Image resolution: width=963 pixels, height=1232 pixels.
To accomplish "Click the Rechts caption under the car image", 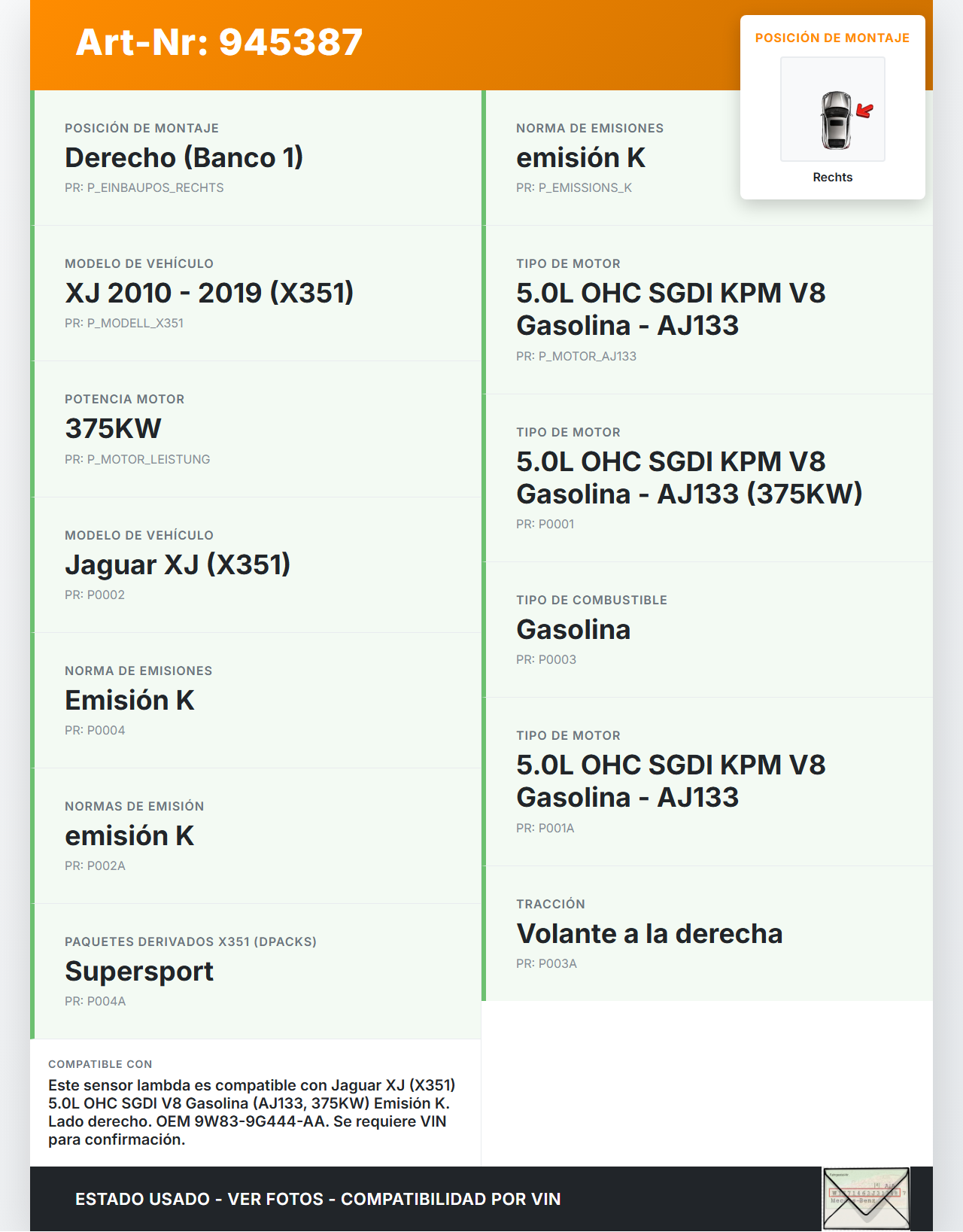I will (x=832, y=178).
